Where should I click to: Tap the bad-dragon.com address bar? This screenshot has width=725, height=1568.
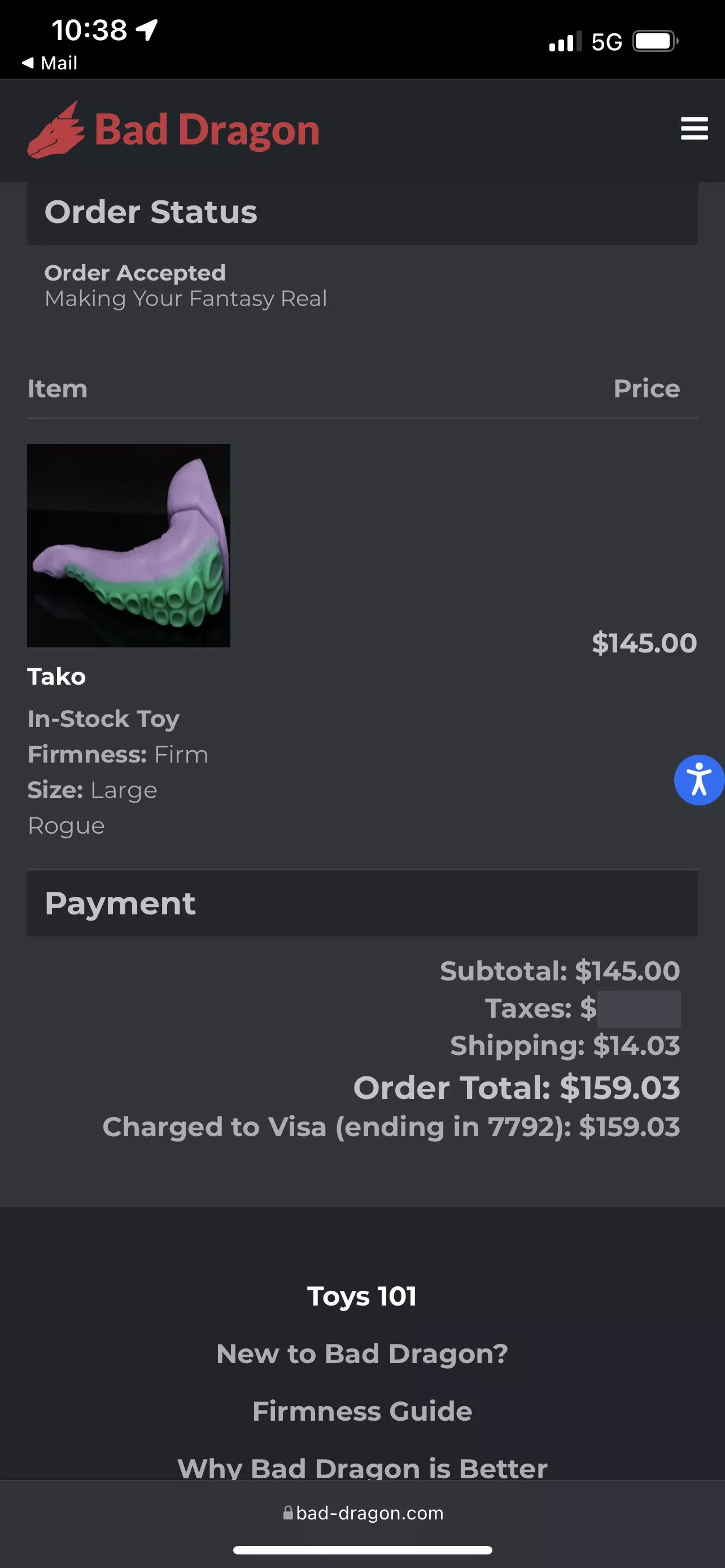(364, 1513)
